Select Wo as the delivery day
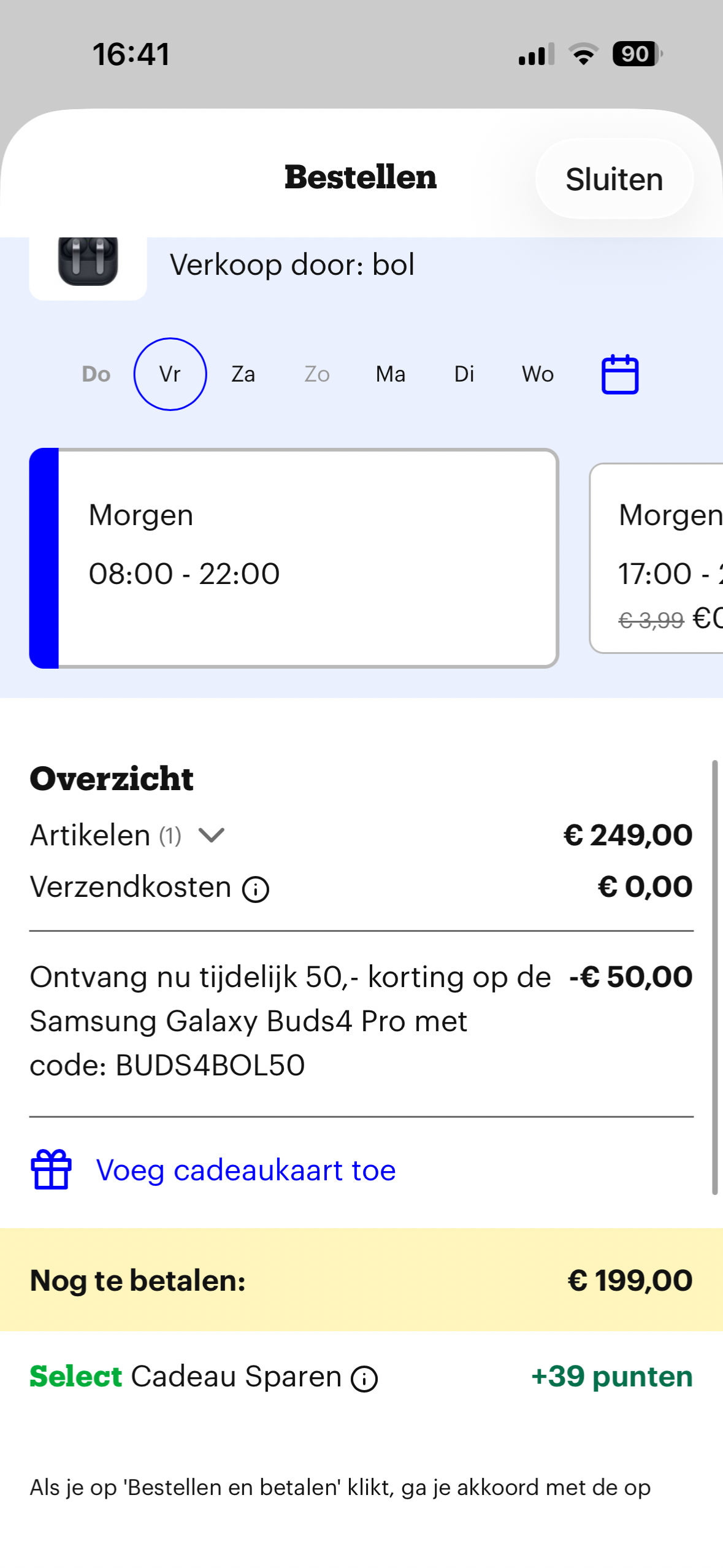Screen dimensions: 723x1568 [537, 374]
